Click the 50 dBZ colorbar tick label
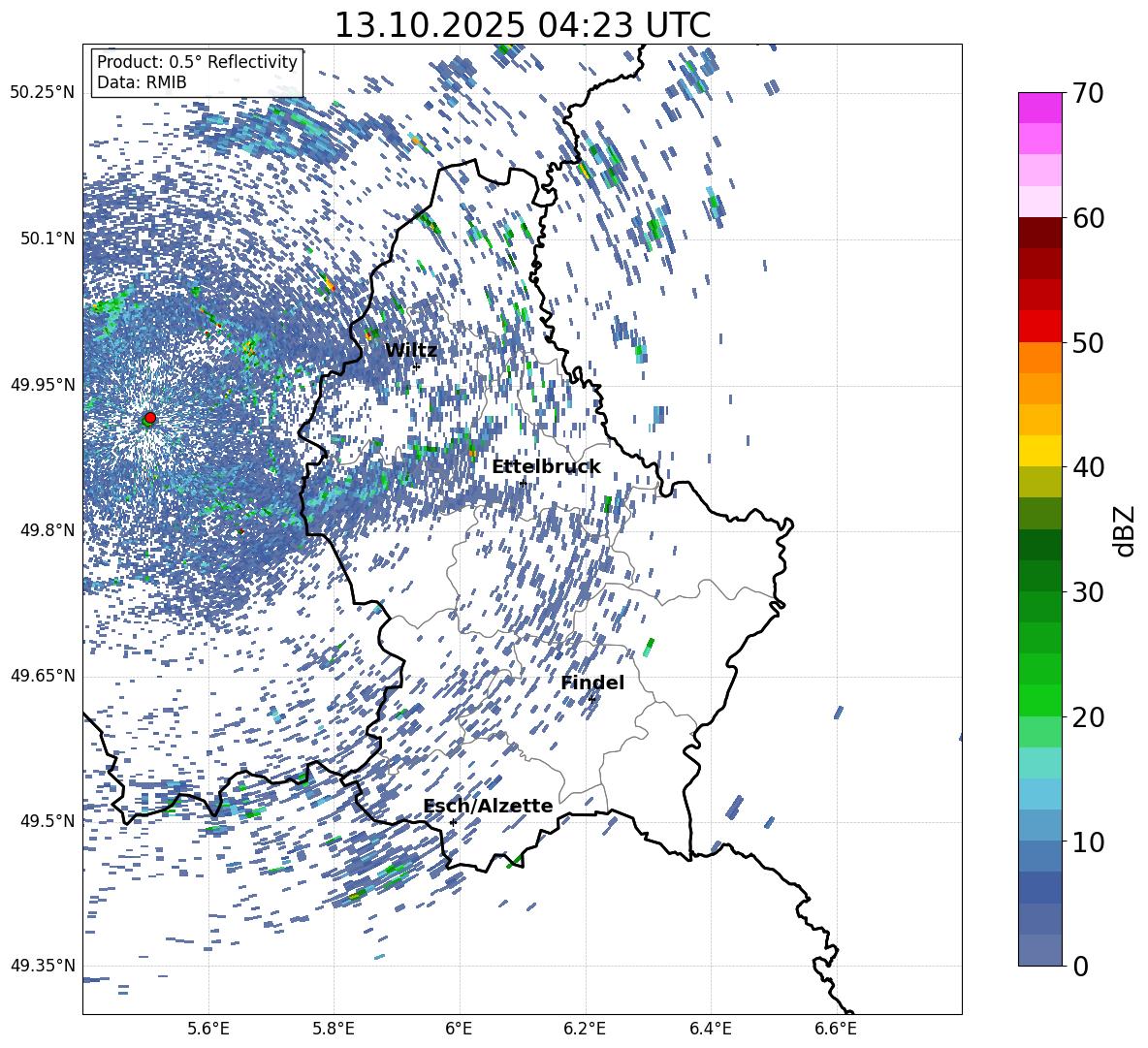1148x1048 pixels. click(1088, 342)
